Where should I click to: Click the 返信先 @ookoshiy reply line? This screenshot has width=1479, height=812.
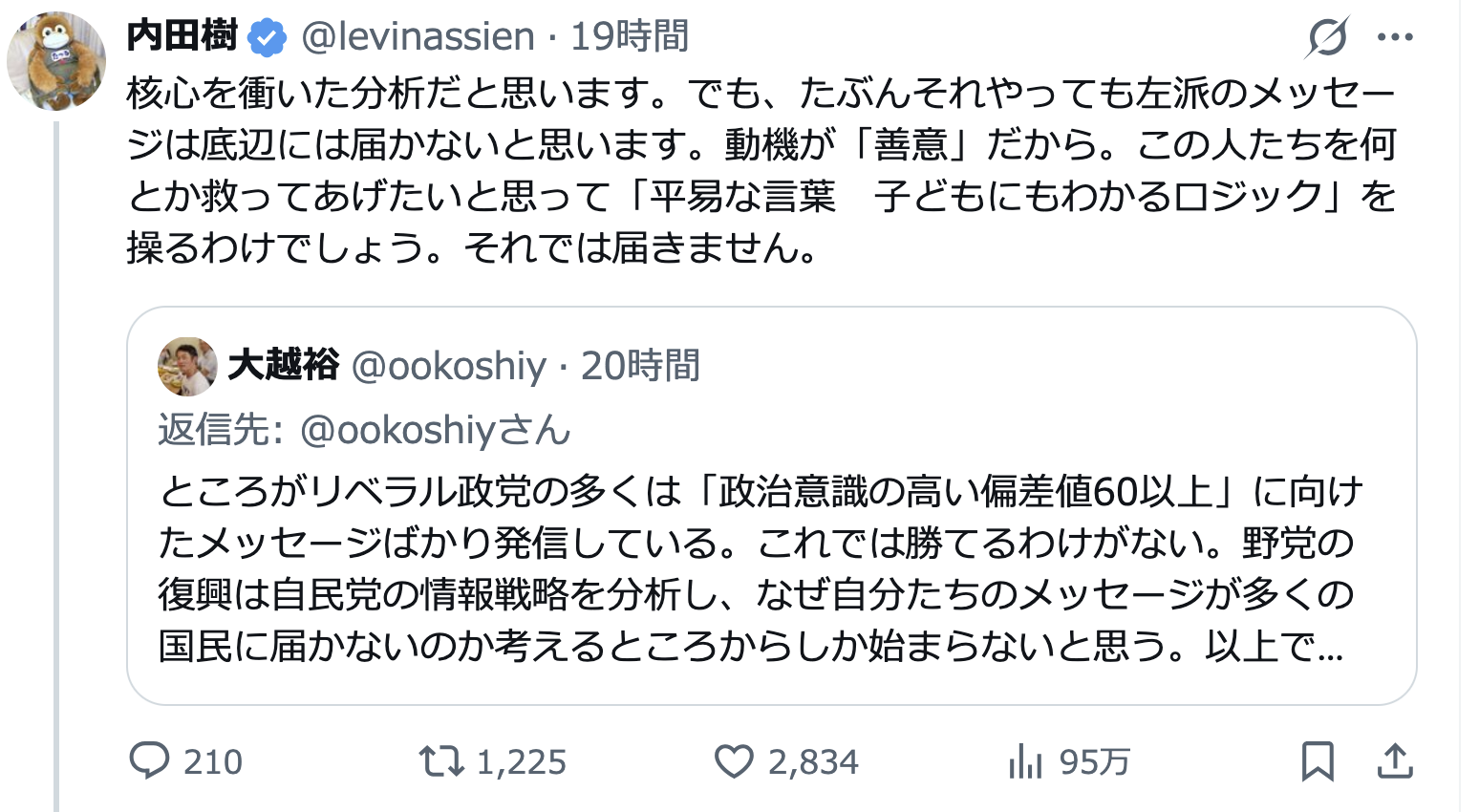364,431
